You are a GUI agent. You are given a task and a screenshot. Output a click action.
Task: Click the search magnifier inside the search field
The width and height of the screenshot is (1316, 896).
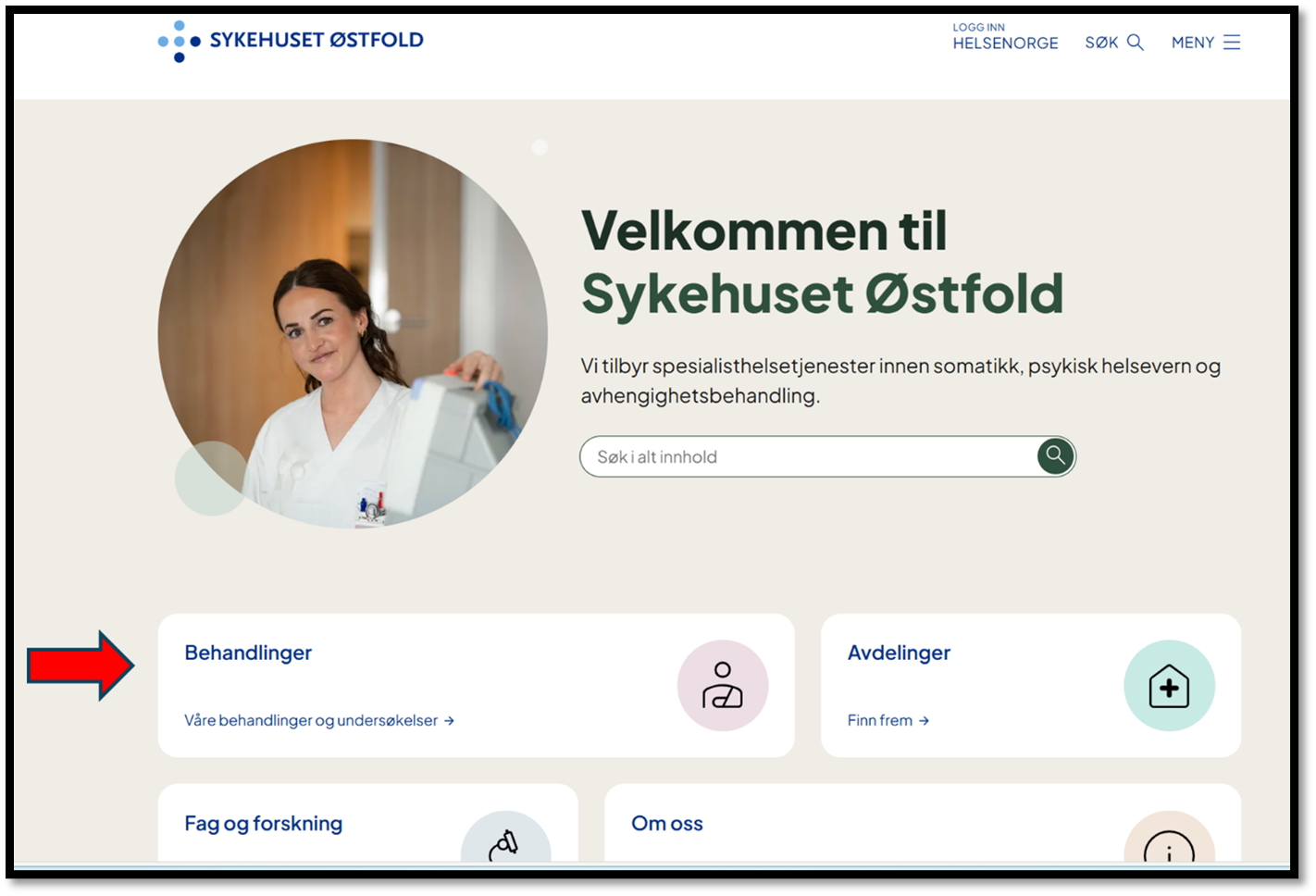tap(1054, 455)
